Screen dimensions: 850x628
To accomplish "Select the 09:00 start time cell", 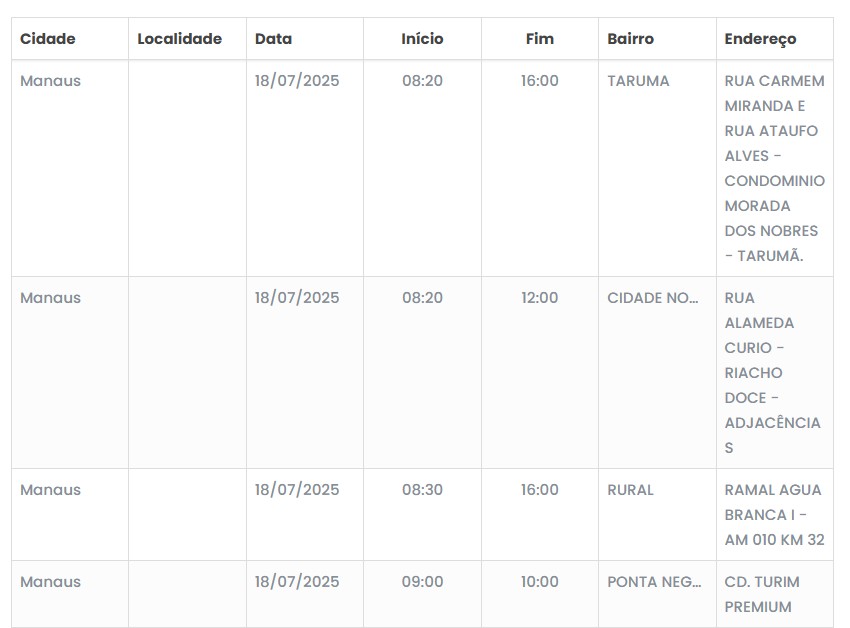I will pos(422,582).
